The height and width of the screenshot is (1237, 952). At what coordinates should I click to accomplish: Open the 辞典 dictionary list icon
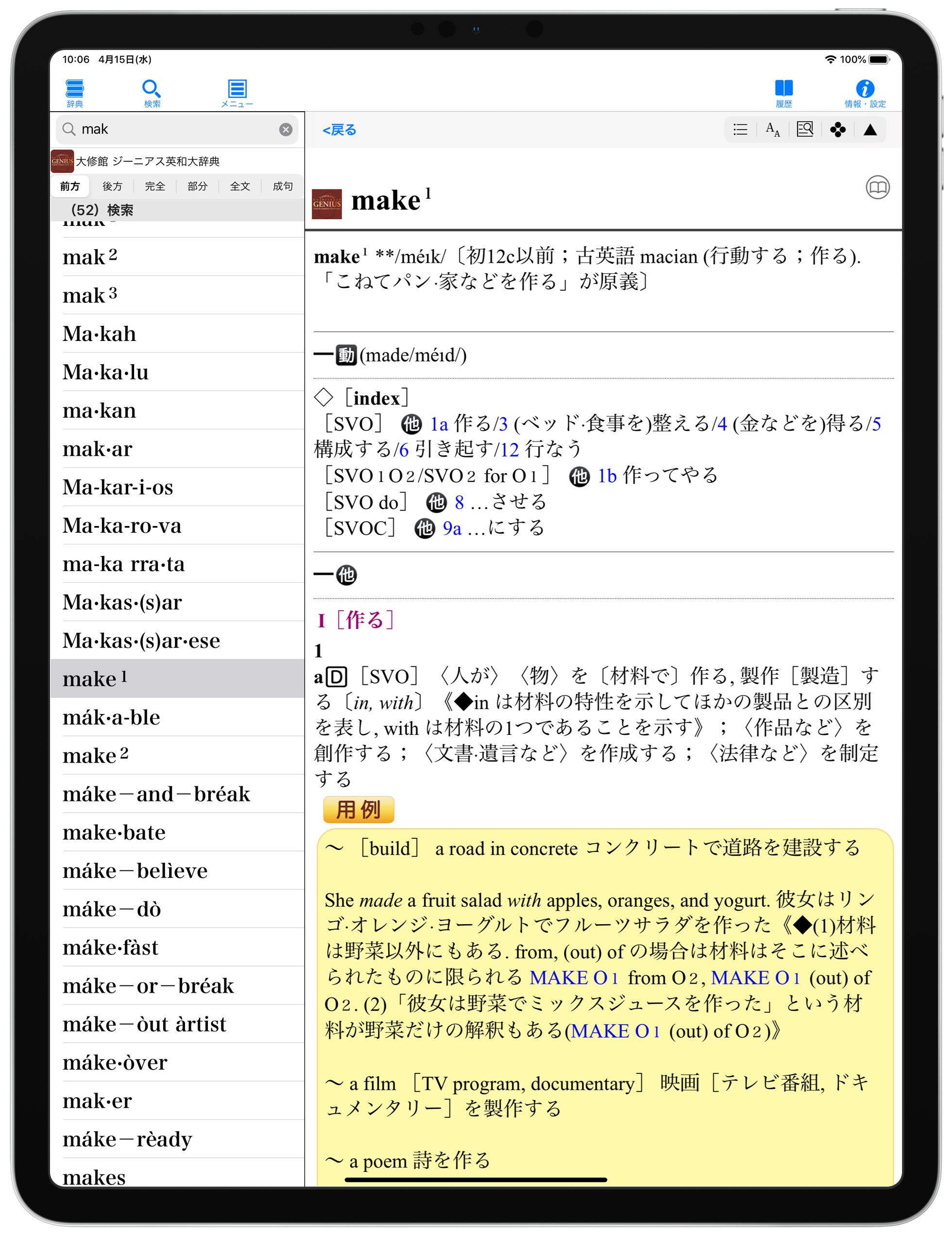click(x=75, y=92)
